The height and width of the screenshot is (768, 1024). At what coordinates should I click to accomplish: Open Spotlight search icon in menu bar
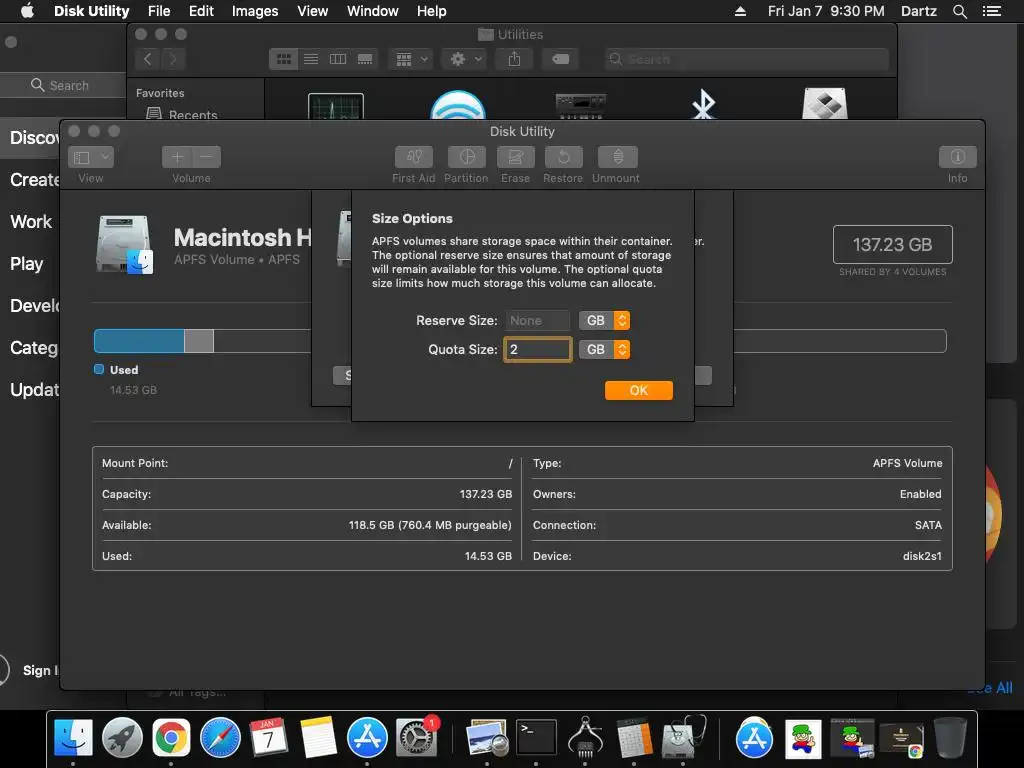click(959, 11)
